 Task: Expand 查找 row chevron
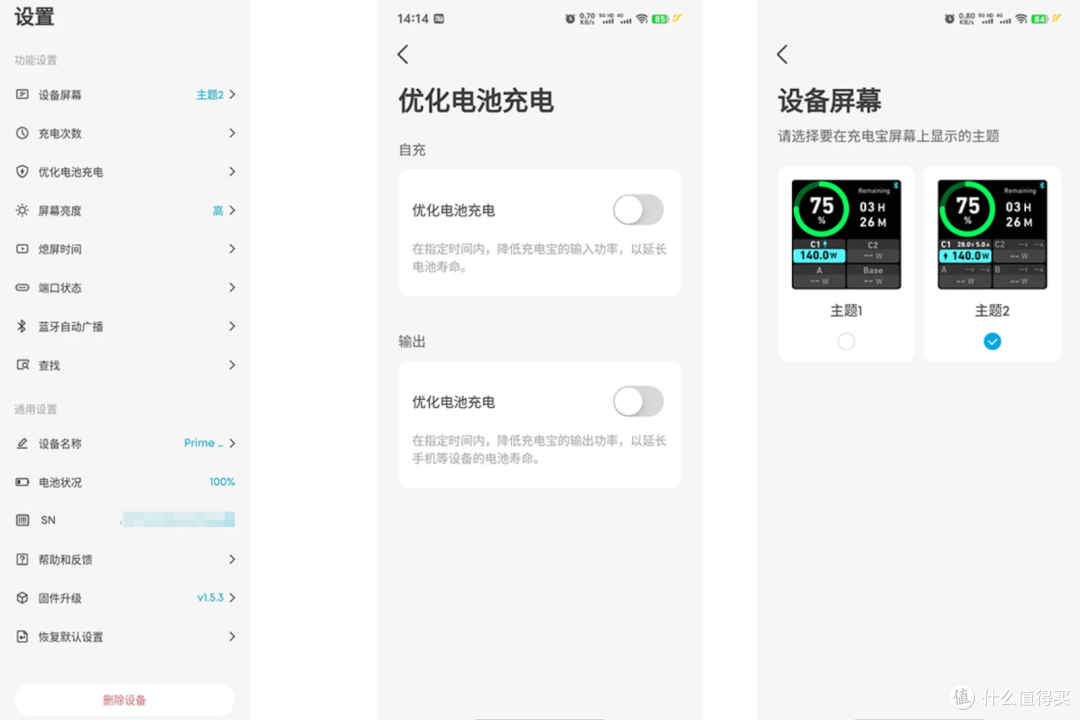tap(232, 364)
